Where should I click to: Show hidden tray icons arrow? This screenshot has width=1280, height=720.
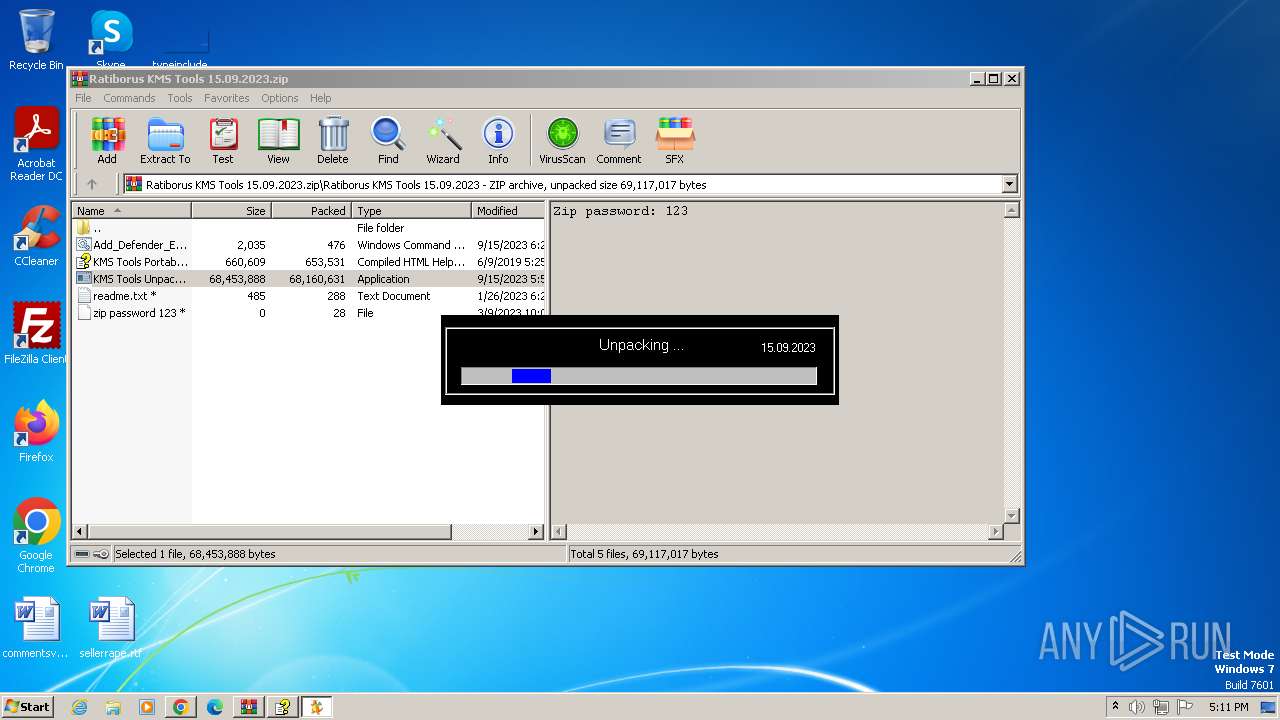(1115, 707)
